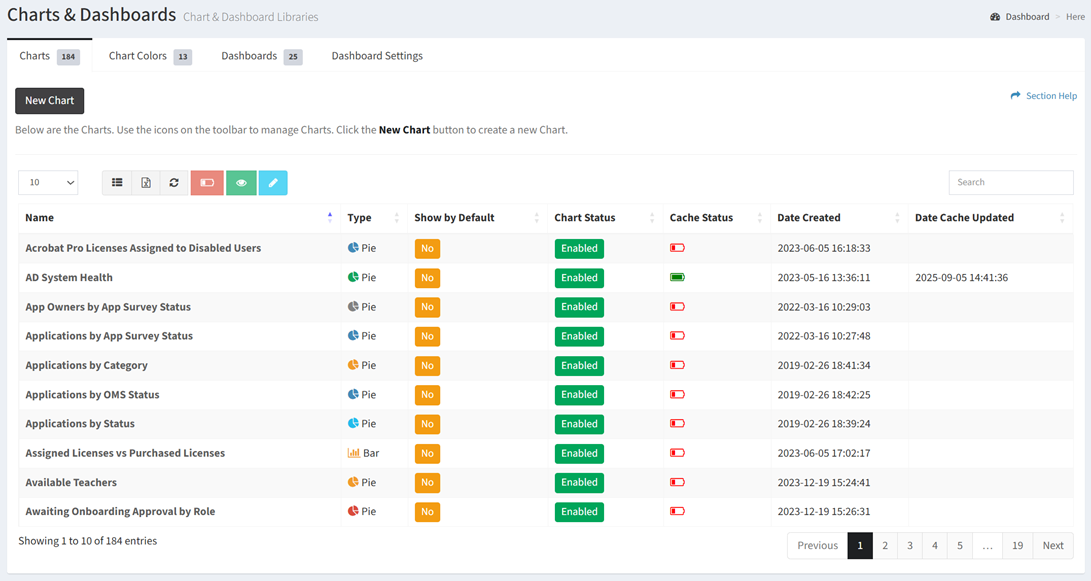Sort table by Chart Status column
The image size is (1091, 581).
(x=605, y=218)
